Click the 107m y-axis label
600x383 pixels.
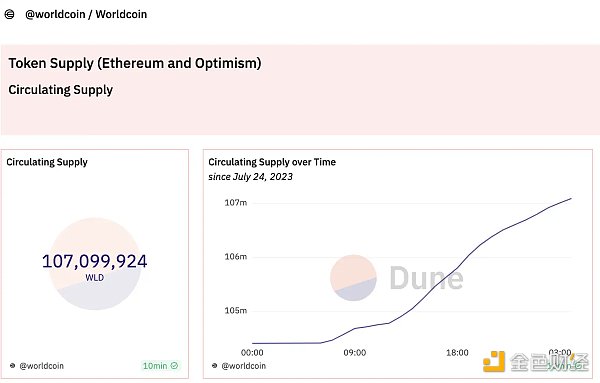[236, 202]
